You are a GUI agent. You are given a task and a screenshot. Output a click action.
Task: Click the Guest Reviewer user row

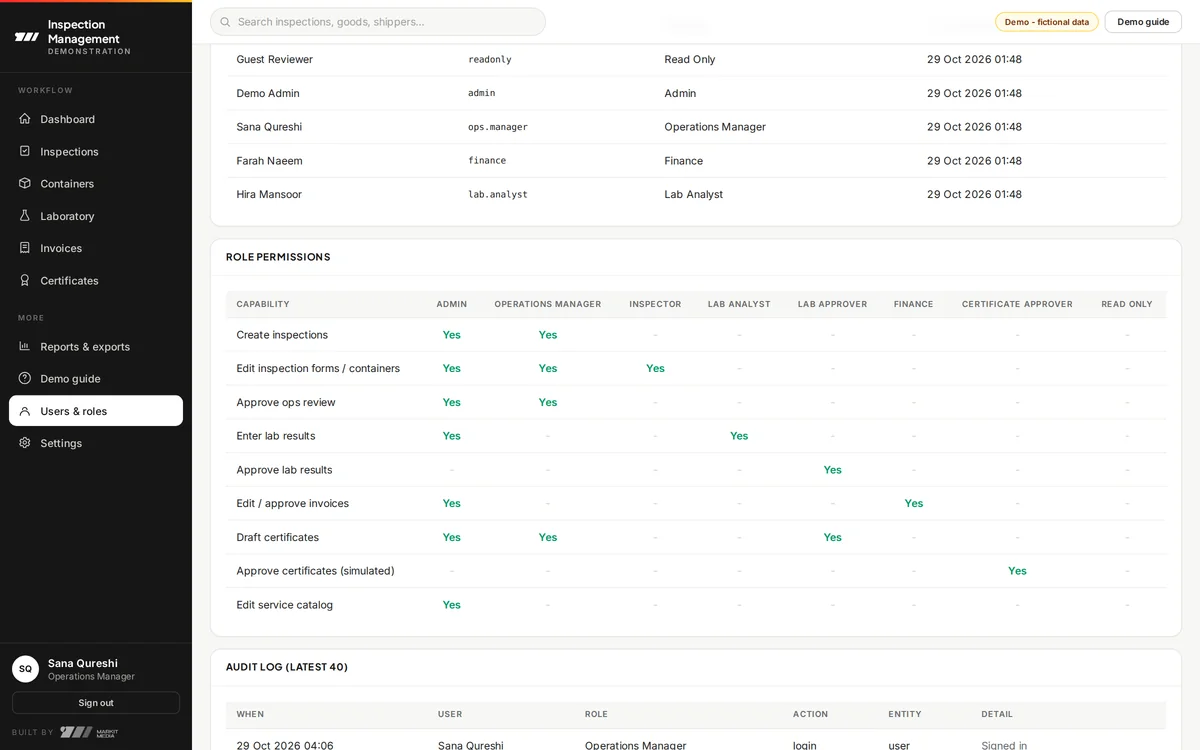click(696, 59)
